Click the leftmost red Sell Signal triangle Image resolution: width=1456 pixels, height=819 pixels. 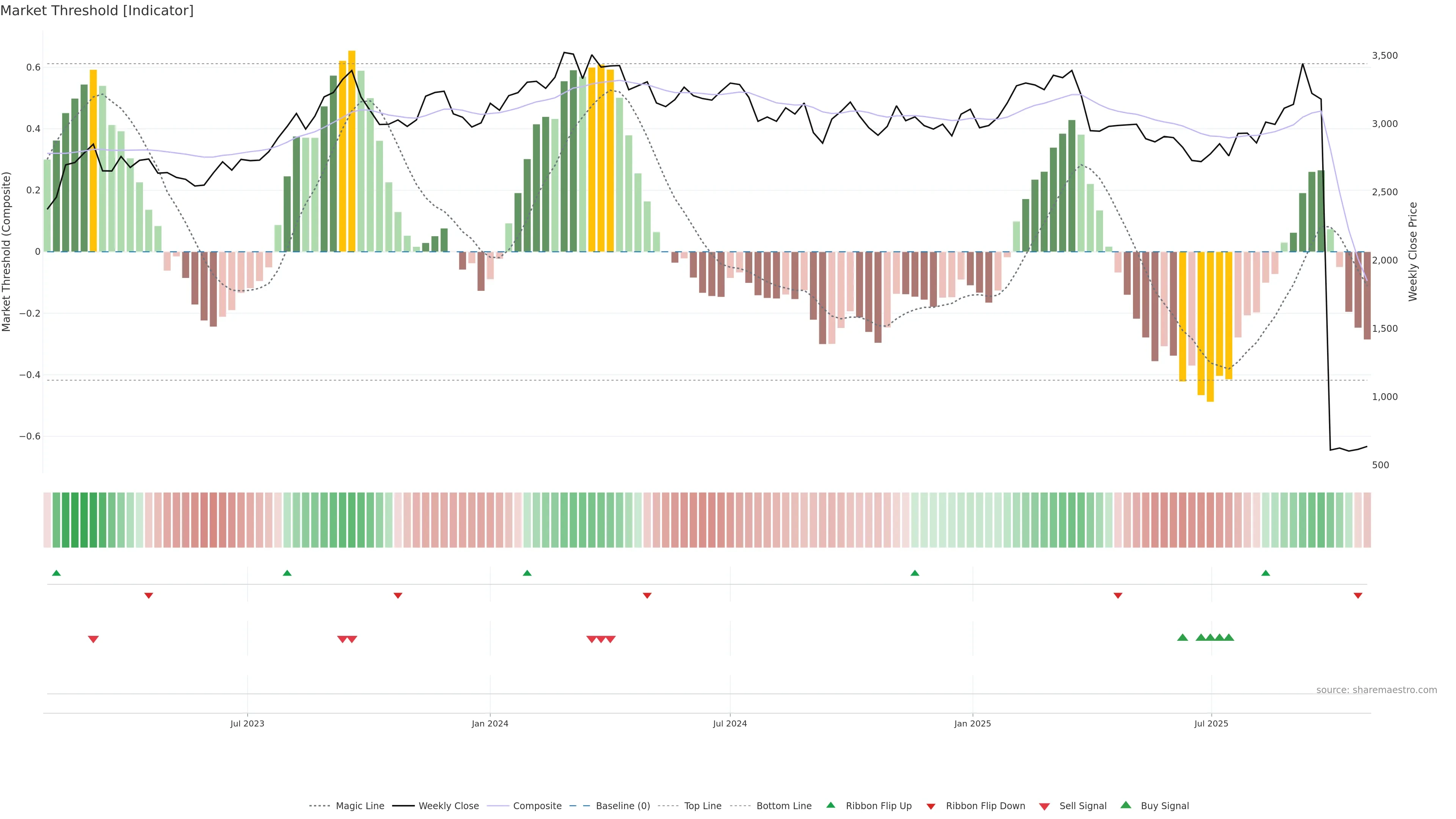point(93,639)
